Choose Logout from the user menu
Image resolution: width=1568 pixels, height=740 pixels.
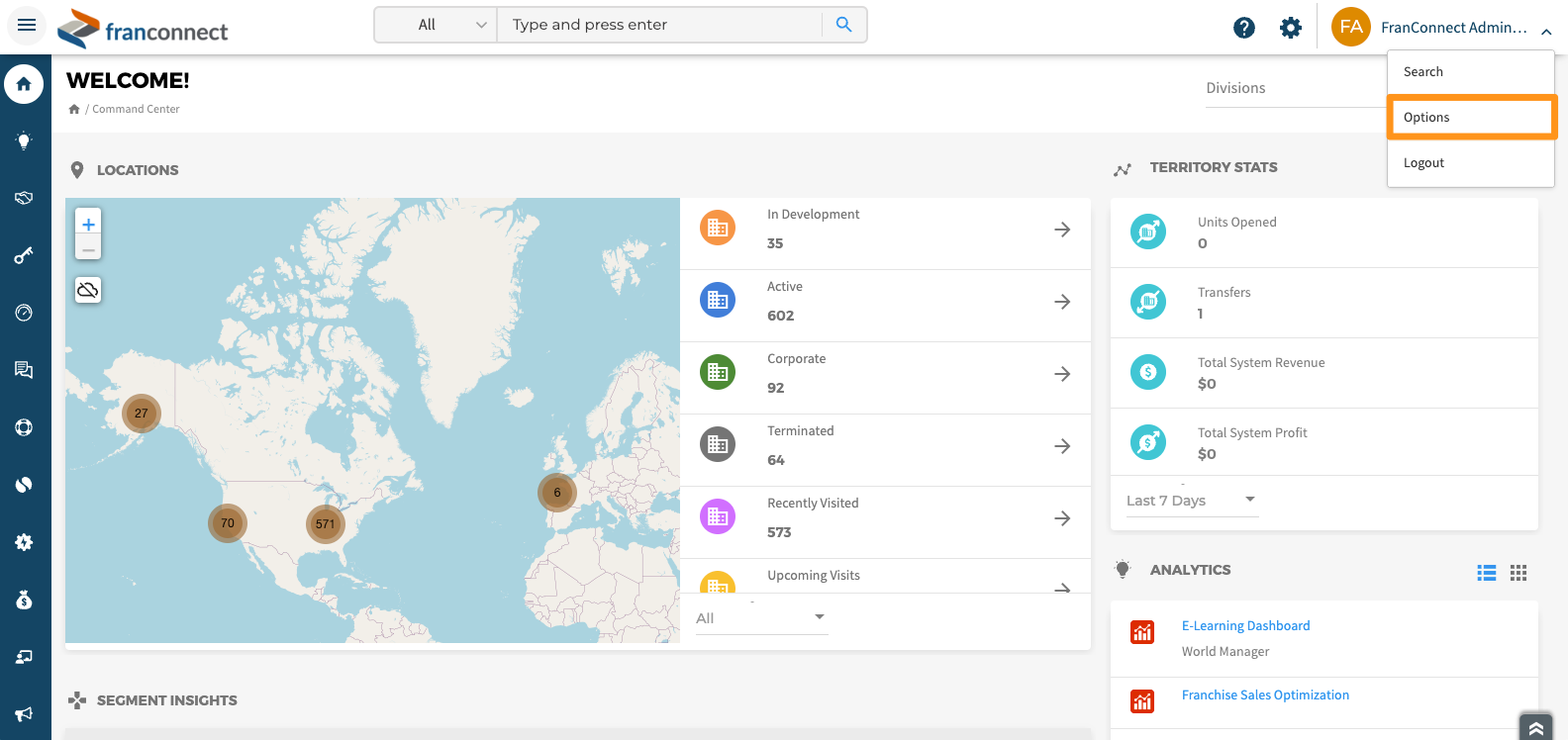tap(1423, 163)
